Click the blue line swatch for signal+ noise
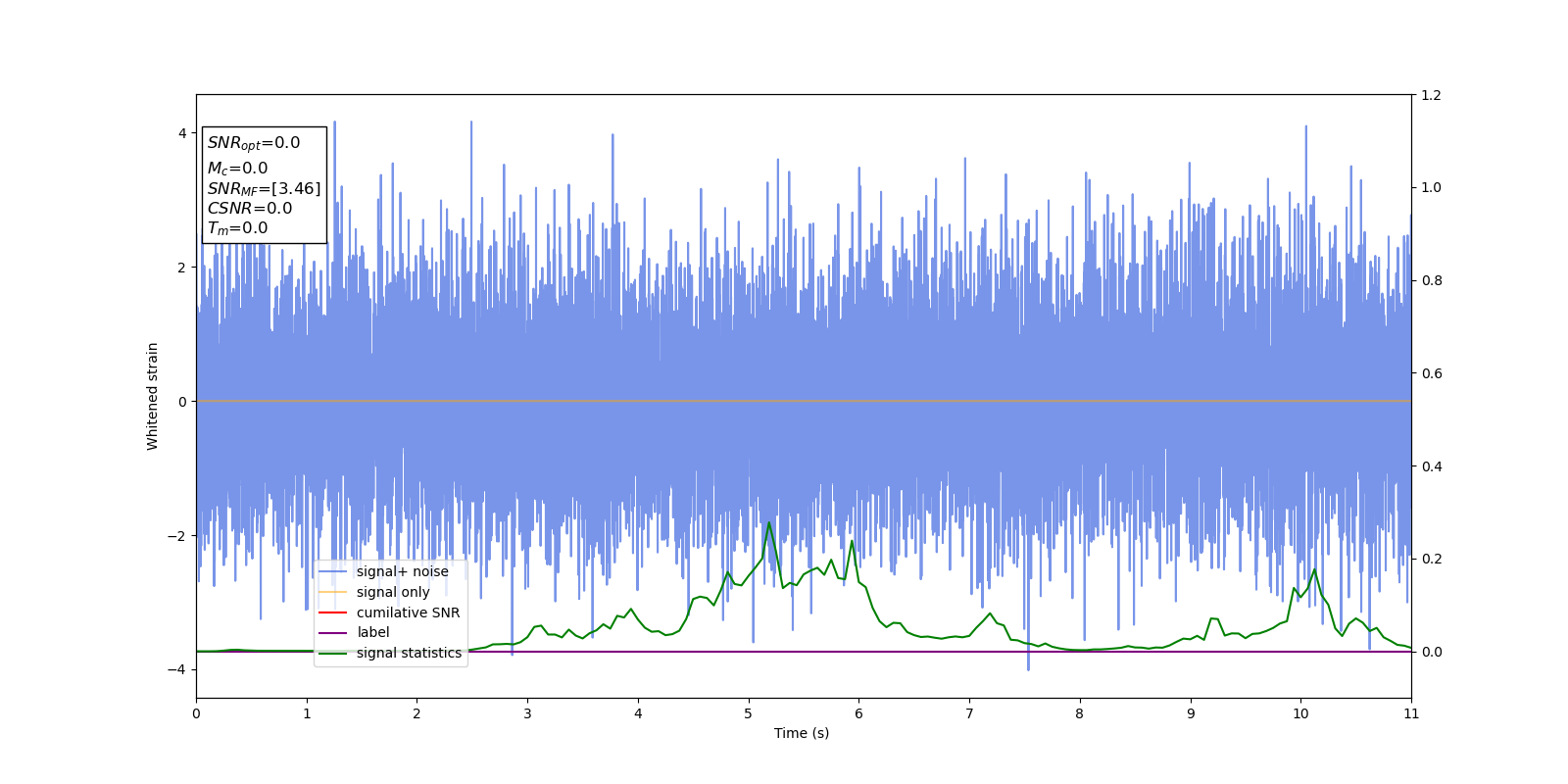 pyautogui.click(x=333, y=572)
